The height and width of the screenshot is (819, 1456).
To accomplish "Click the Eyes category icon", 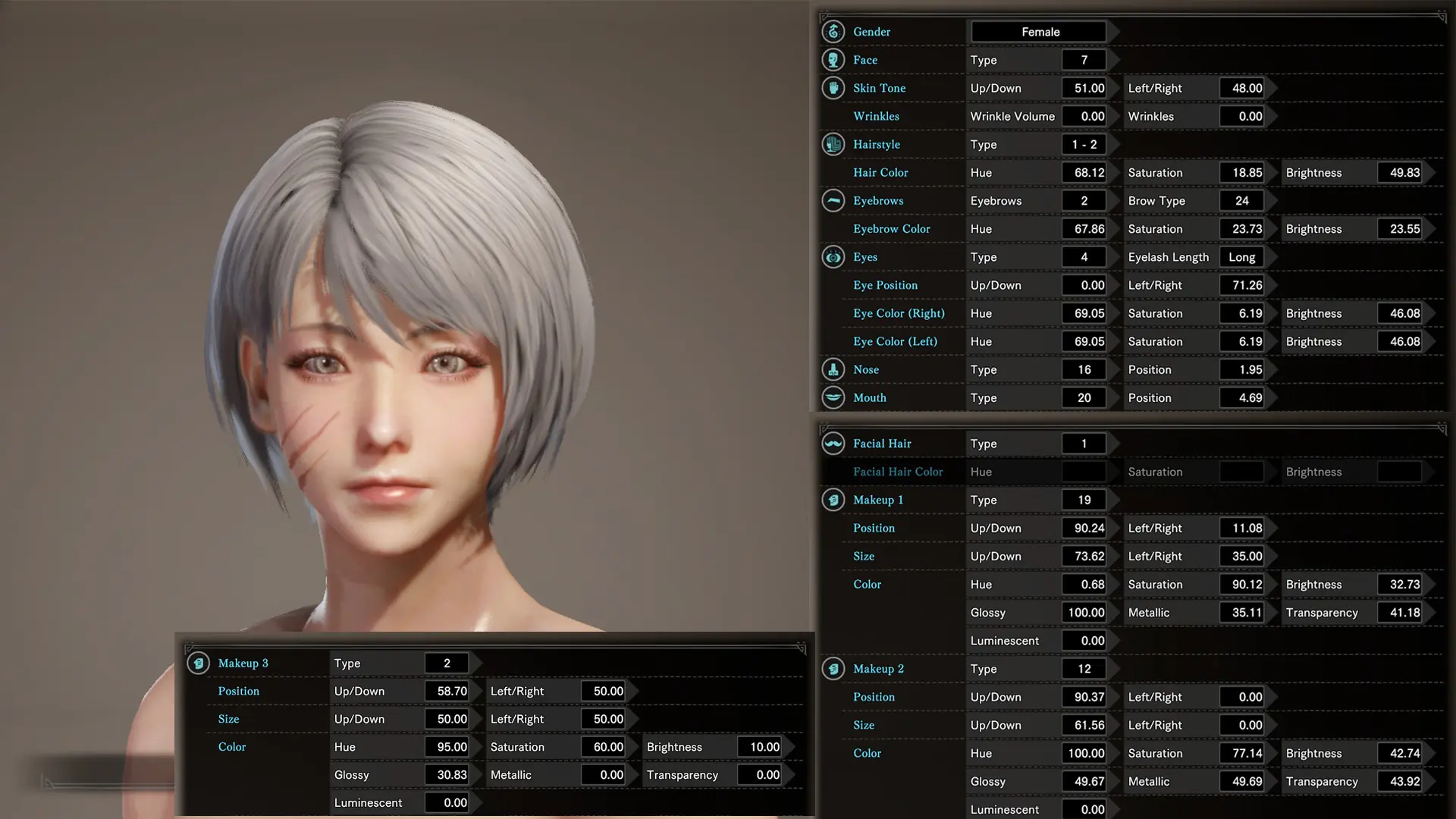I will [833, 257].
